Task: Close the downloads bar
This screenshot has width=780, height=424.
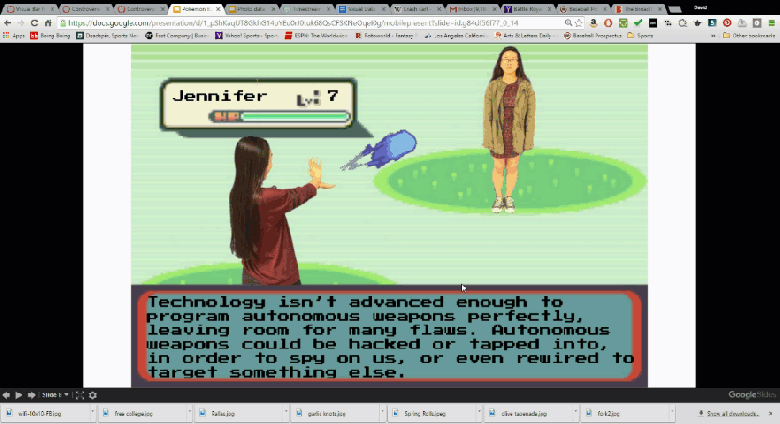Action: [771, 413]
